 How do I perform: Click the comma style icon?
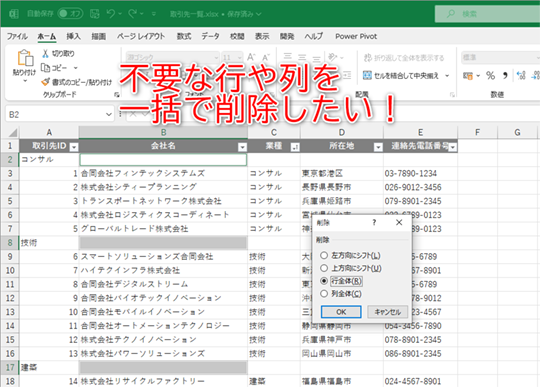[x=505, y=75]
